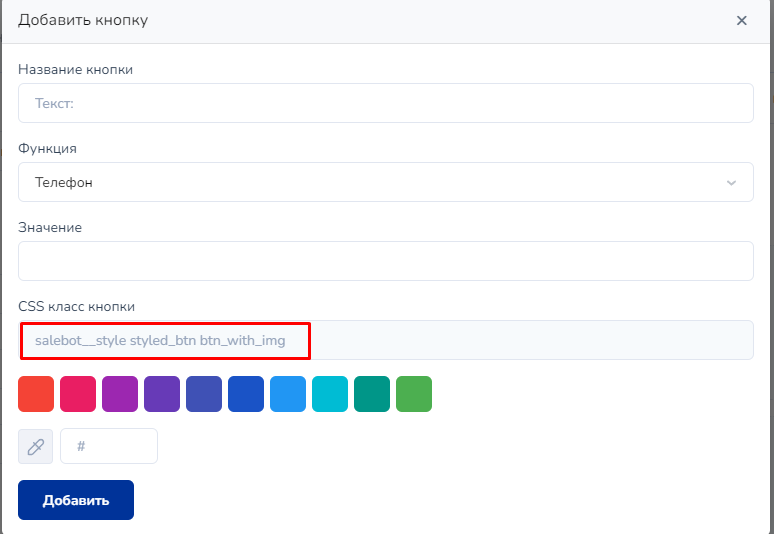774x534 pixels.
Task: Pick the teal color swatch
Action: [x=372, y=394]
